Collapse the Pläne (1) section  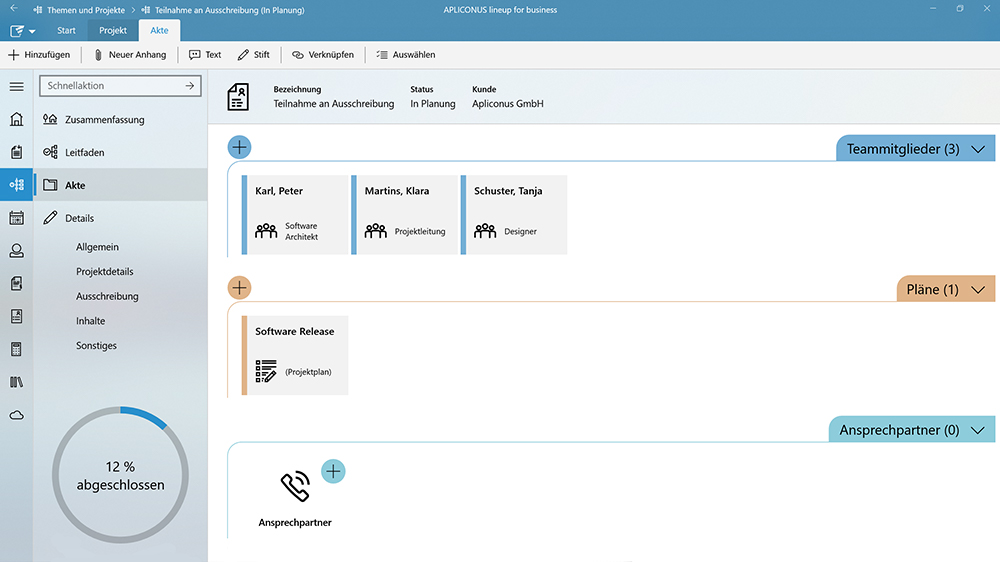pyautogui.click(x=978, y=290)
